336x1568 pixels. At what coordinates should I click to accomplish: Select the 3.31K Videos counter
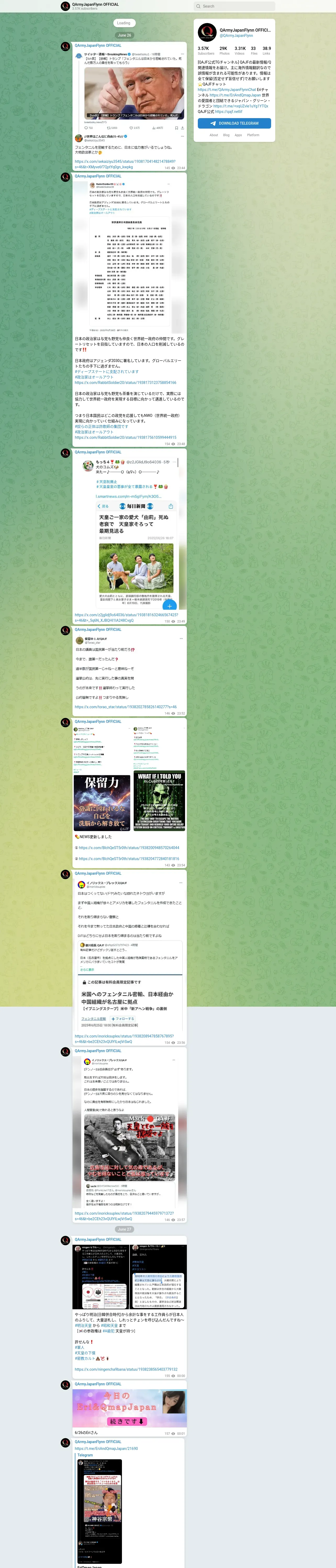pos(240,50)
